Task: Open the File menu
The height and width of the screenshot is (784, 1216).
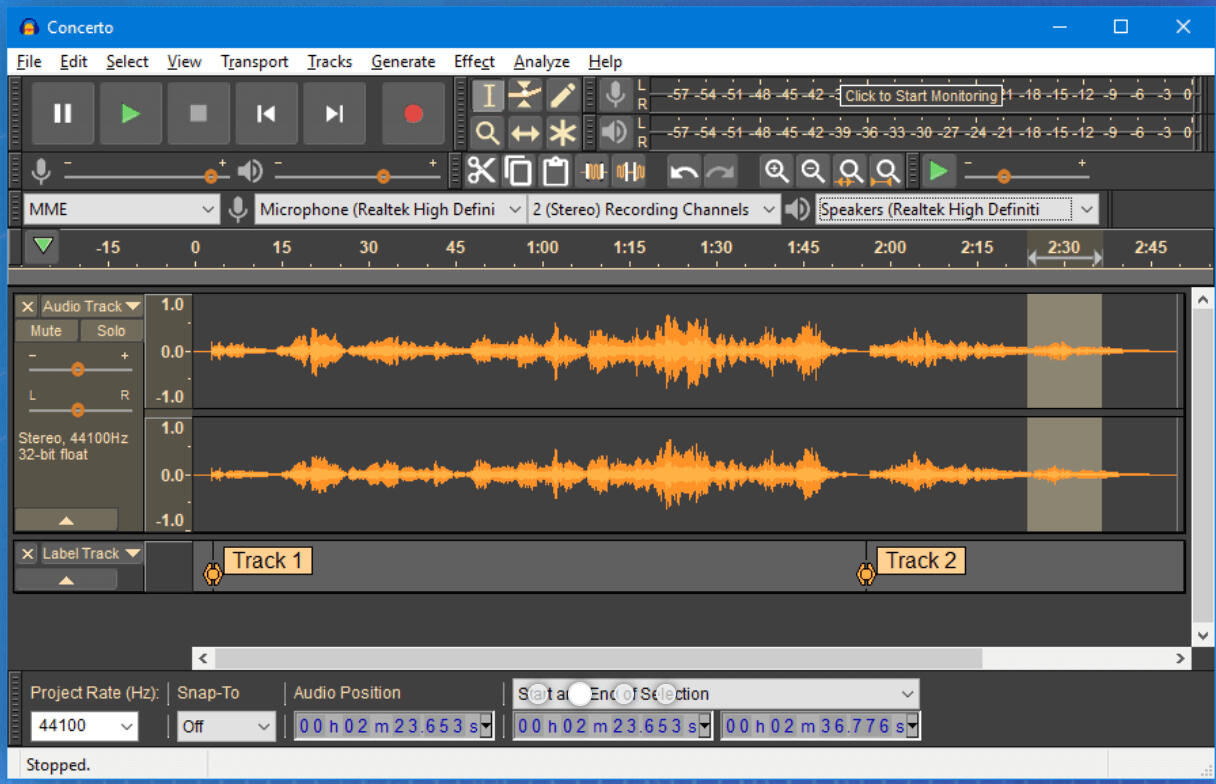Action: (29, 61)
